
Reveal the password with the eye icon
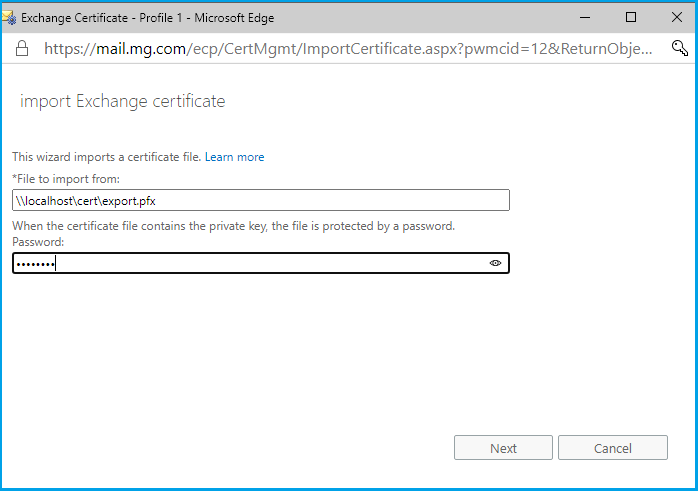(x=495, y=263)
